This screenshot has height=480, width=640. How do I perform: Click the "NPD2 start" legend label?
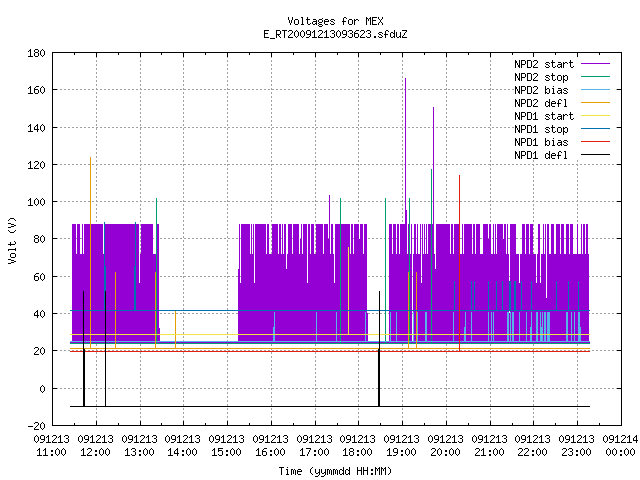(x=544, y=64)
